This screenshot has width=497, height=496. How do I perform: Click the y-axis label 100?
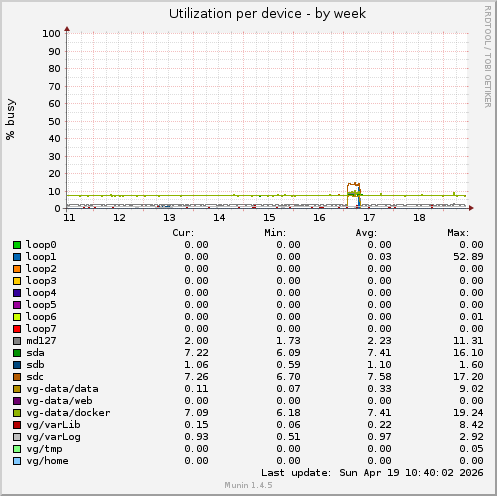(x=51, y=34)
